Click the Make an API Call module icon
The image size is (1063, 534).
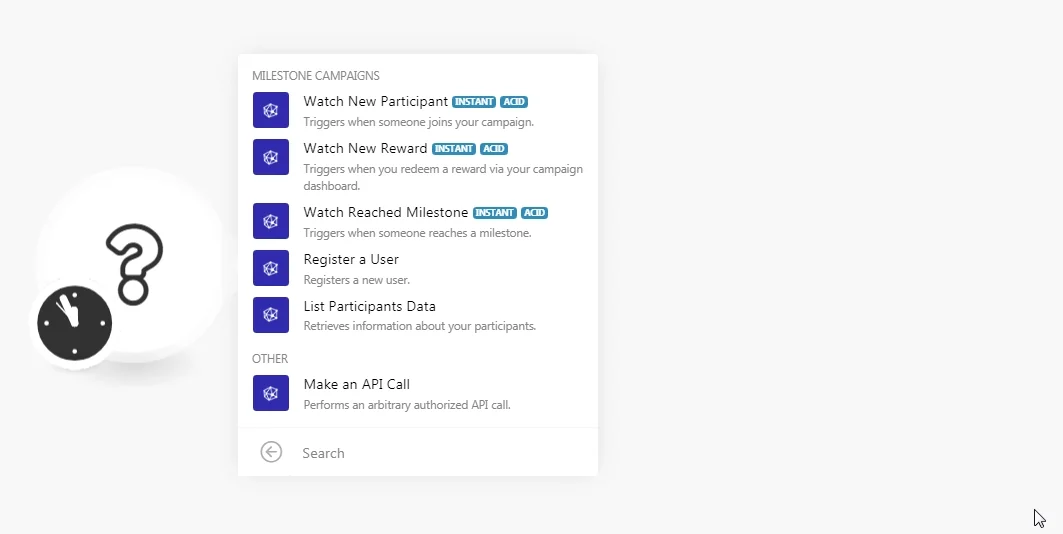[x=270, y=393]
